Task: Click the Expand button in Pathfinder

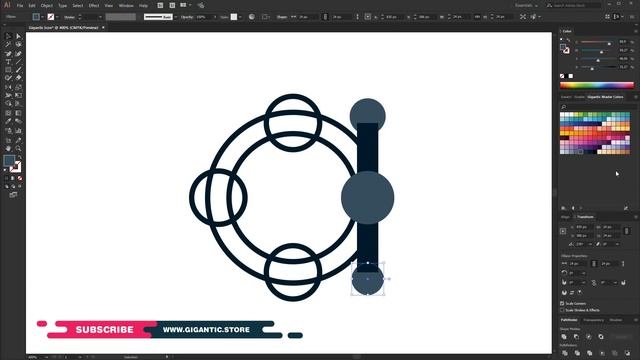Action: pyautogui.click(x=622, y=337)
